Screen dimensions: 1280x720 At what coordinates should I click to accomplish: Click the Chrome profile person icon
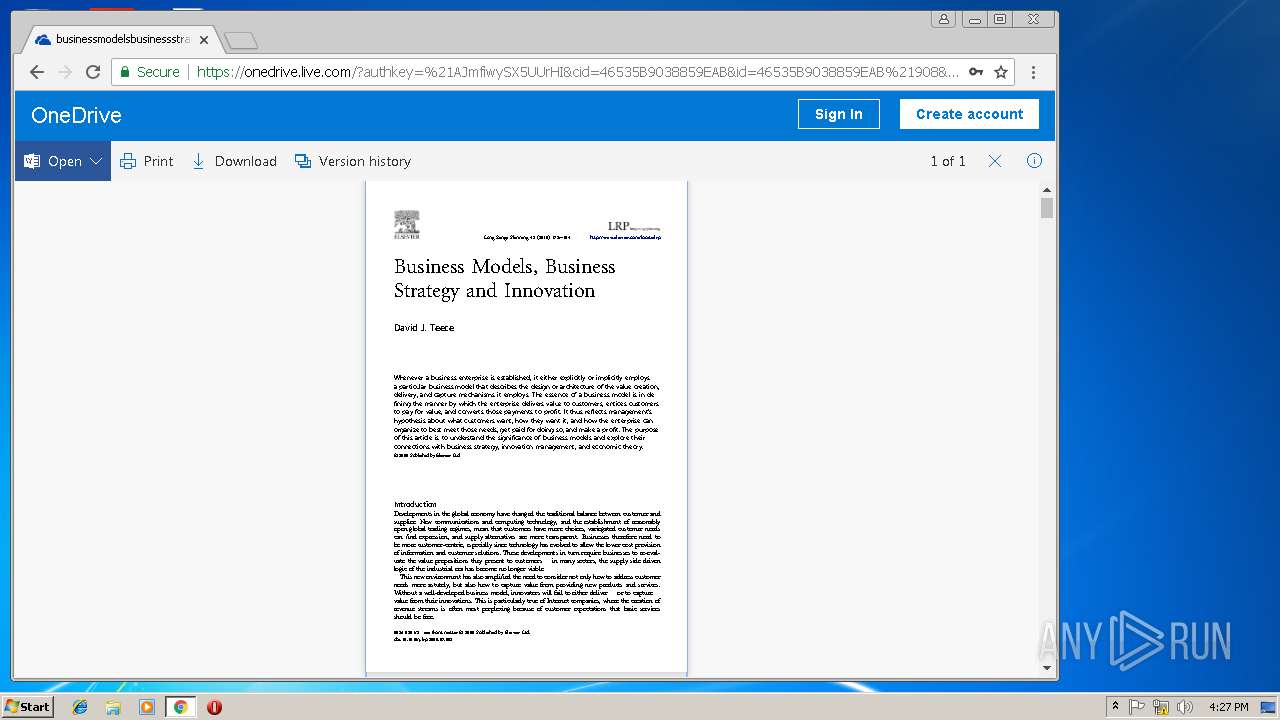click(x=943, y=19)
